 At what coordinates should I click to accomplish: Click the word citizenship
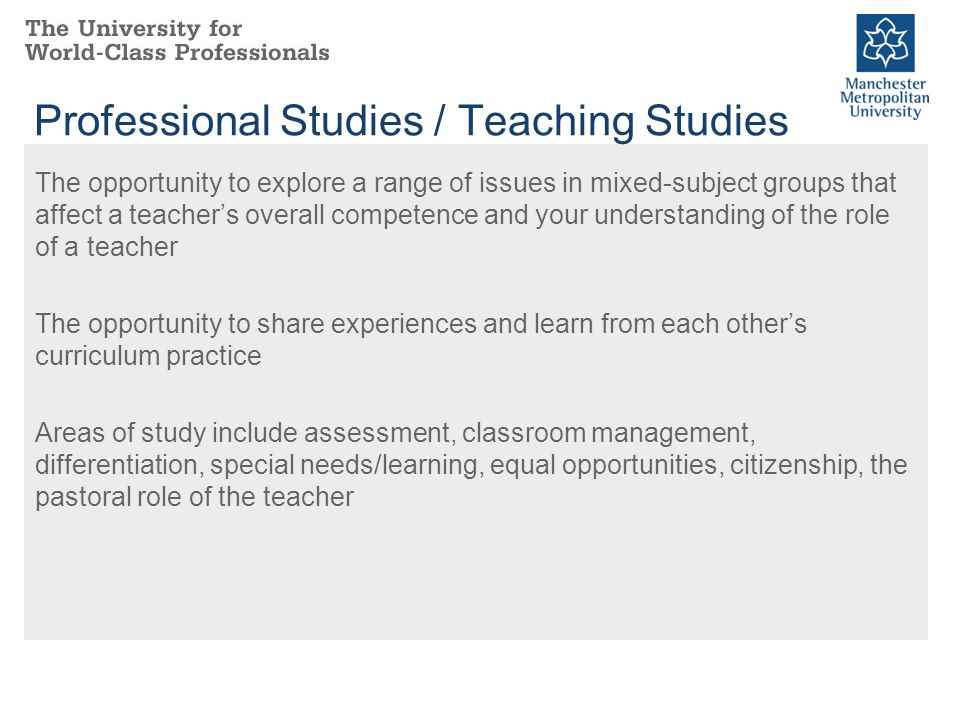click(x=793, y=465)
